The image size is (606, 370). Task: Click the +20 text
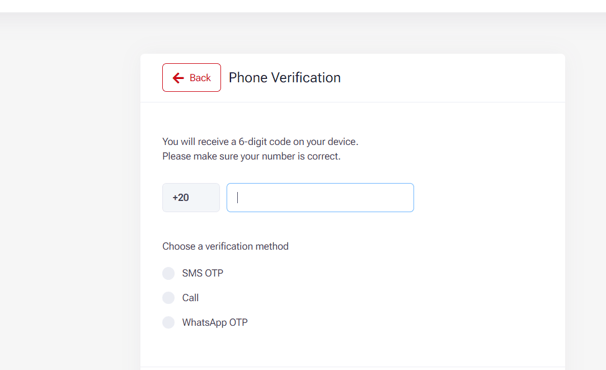[180, 198]
